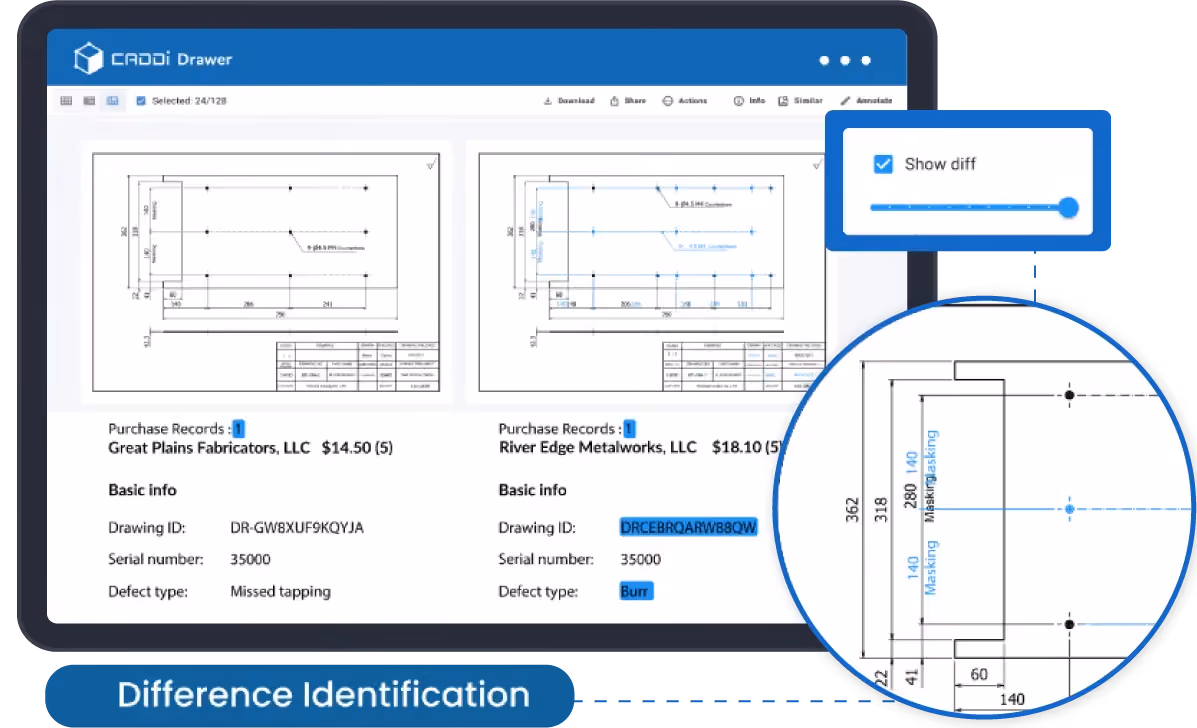This screenshot has width=1197, height=728.
Task: Click the highlighted Burr defect type
Action: click(635, 591)
